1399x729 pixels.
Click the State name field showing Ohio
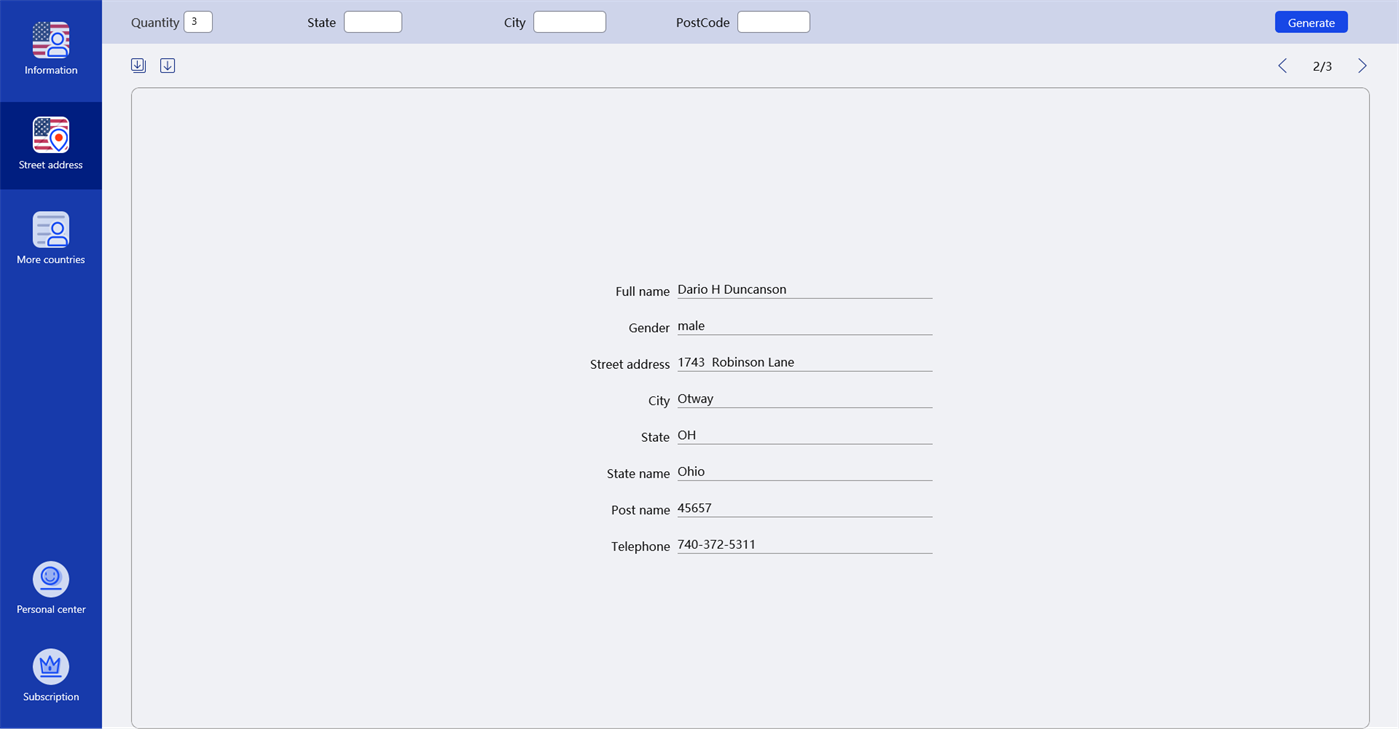pyautogui.click(x=805, y=472)
